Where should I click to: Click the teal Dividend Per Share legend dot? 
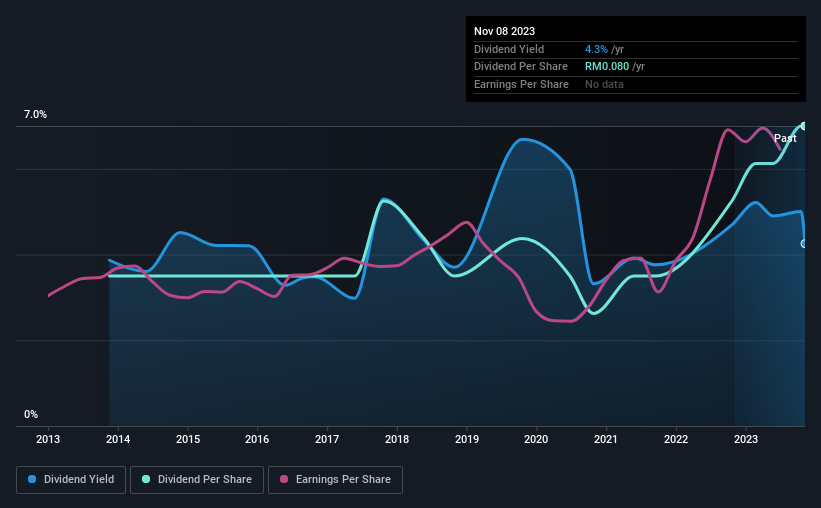click(x=146, y=479)
